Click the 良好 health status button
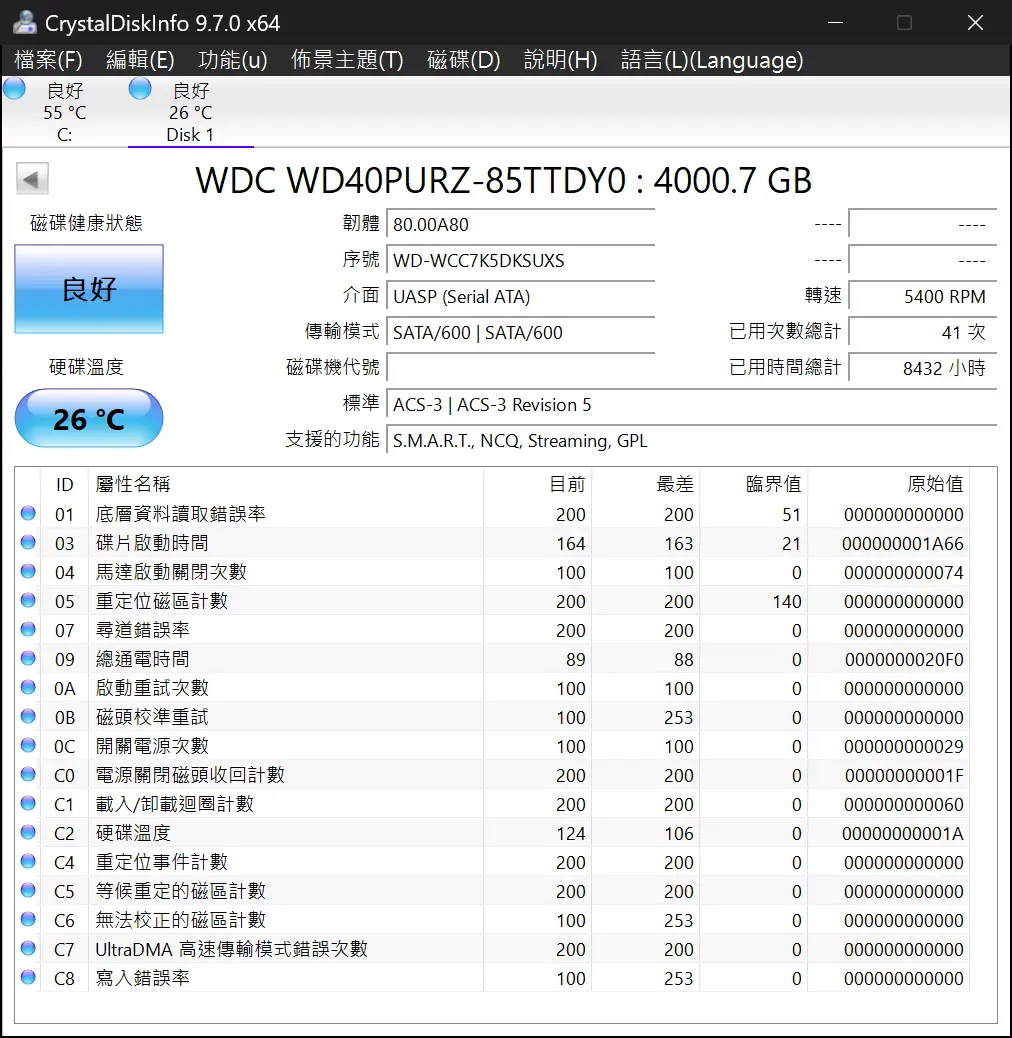The width and height of the screenshot is (1012, 1038). 89,289
